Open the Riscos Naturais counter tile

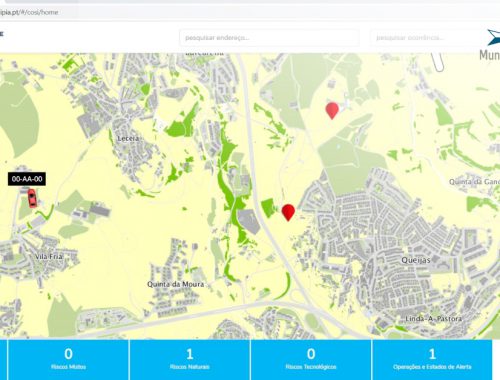point(190,360)
